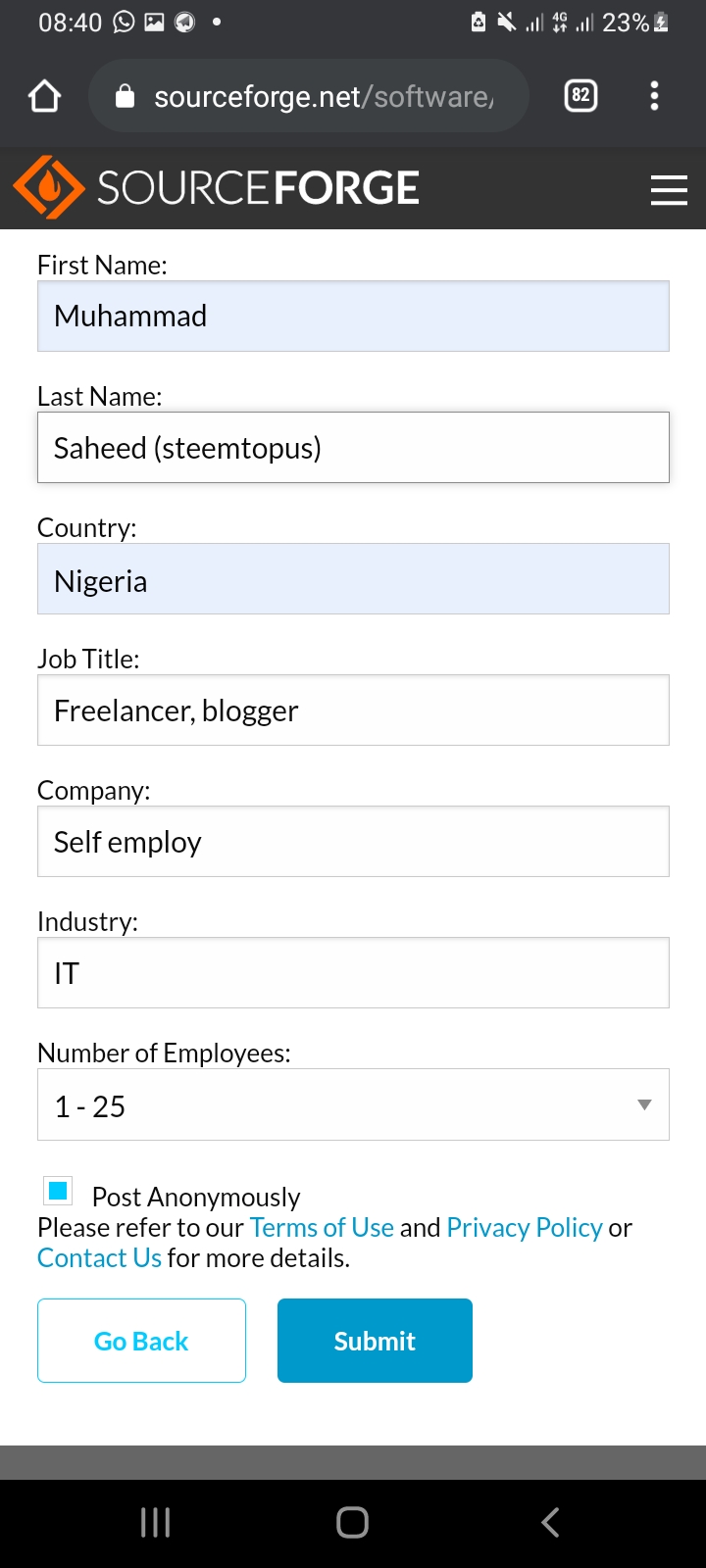The image size is (706, 1568).
Task: Follow the Contact Us link
Action: [x=99, y=1258]
